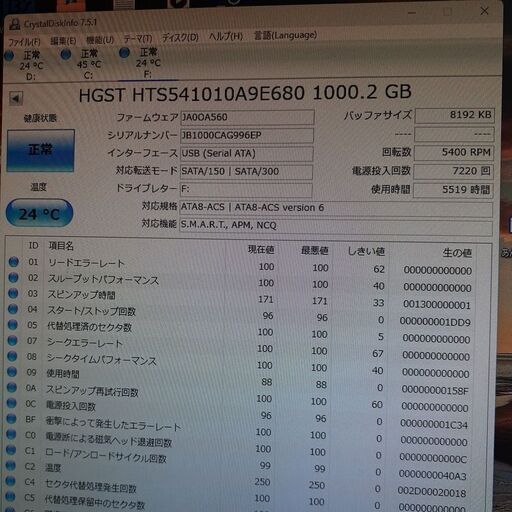The width and height of the screenshot is (512, 512).
Task: Click the 最悪値 column header
Action: [x=314, y=251]
